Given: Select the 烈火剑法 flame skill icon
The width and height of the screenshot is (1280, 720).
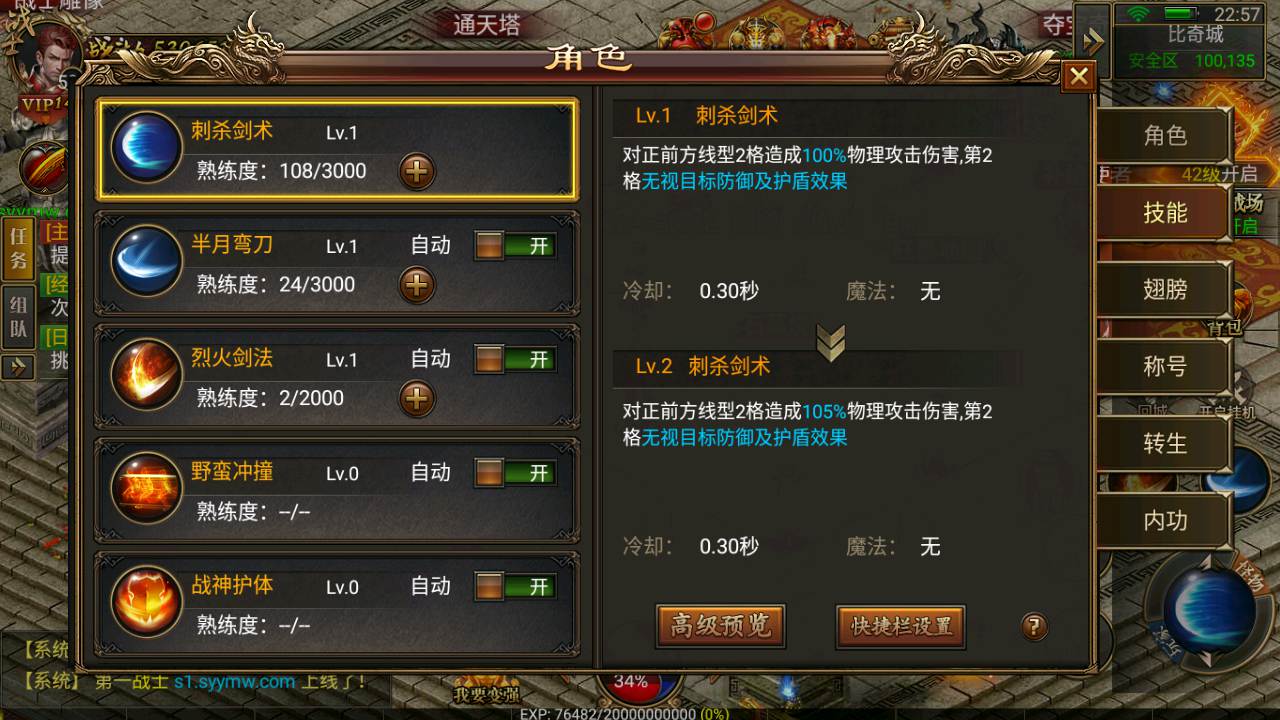Looking at the screenshot, I should (146, 374).
